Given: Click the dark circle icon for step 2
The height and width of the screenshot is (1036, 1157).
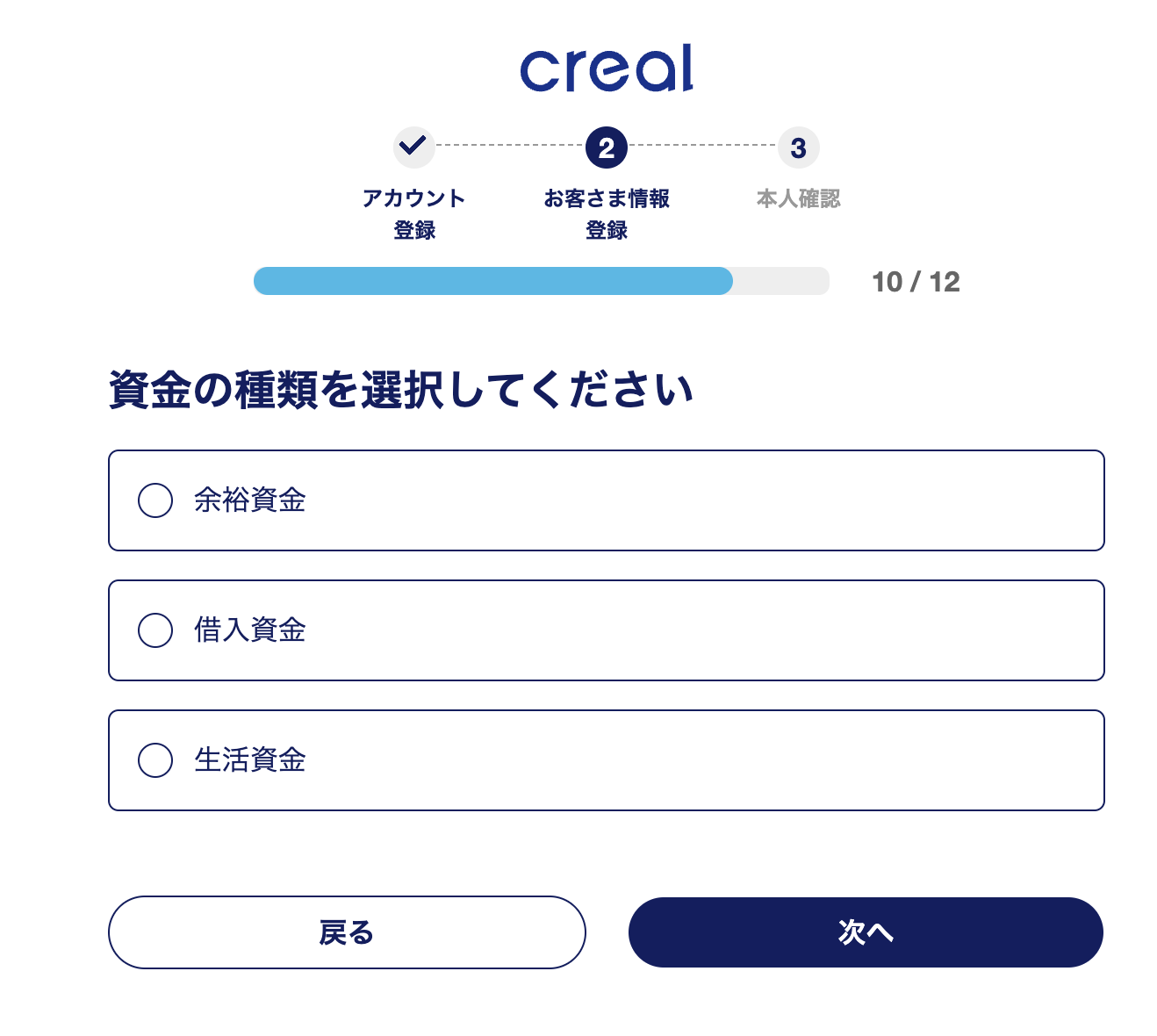Looking at the screenshot, I should click(x=606, y=147).
